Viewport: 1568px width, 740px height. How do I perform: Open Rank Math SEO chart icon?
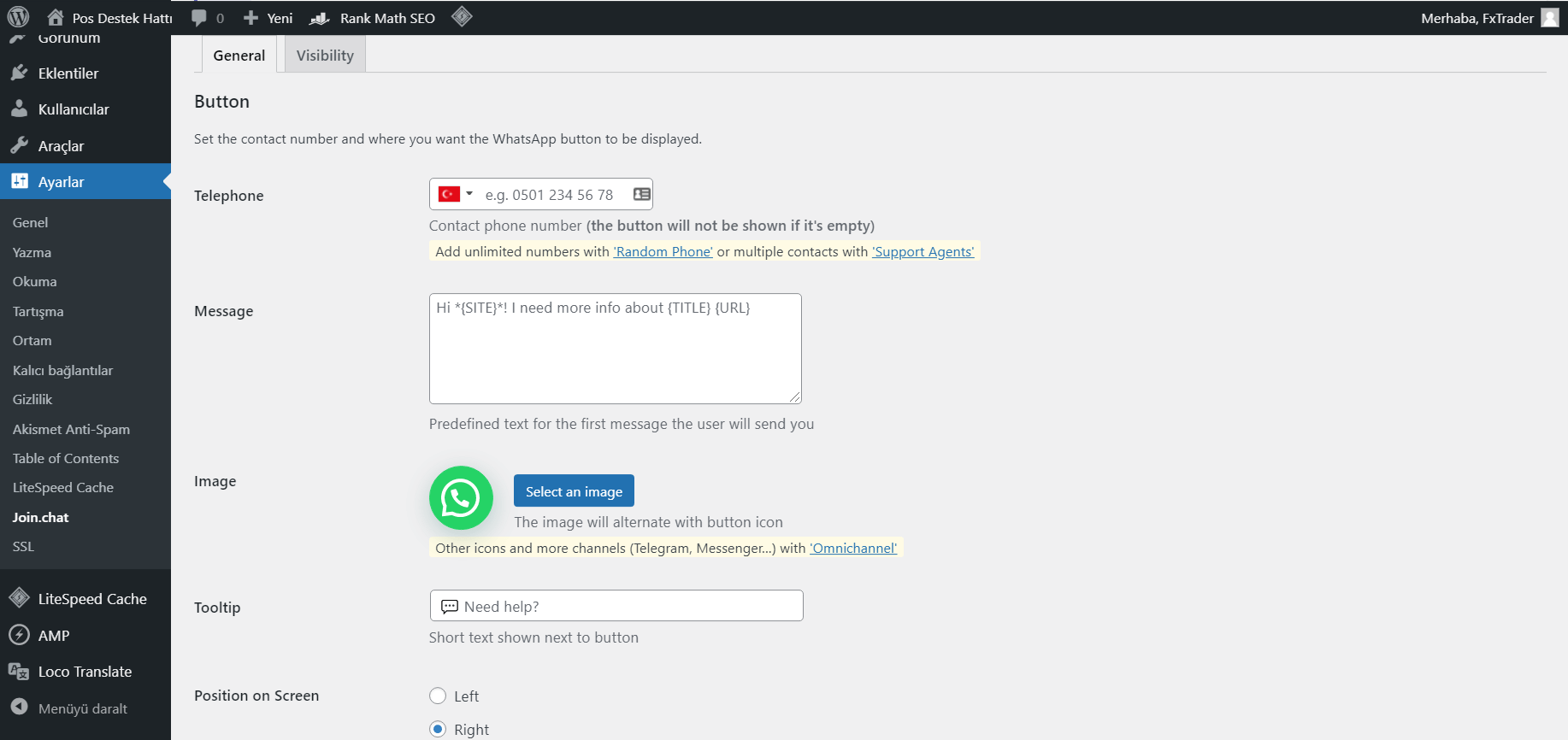pos(320,18)
